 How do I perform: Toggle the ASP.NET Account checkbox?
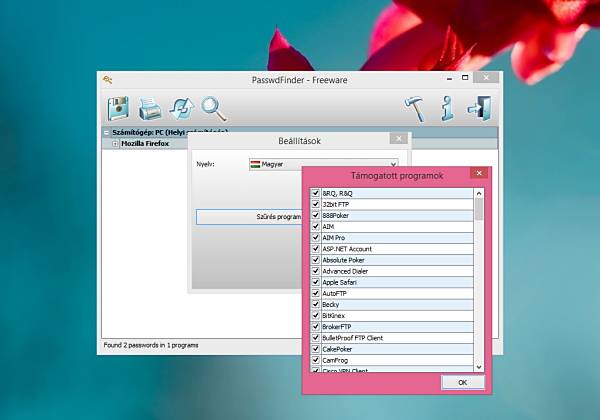[315, 248]
